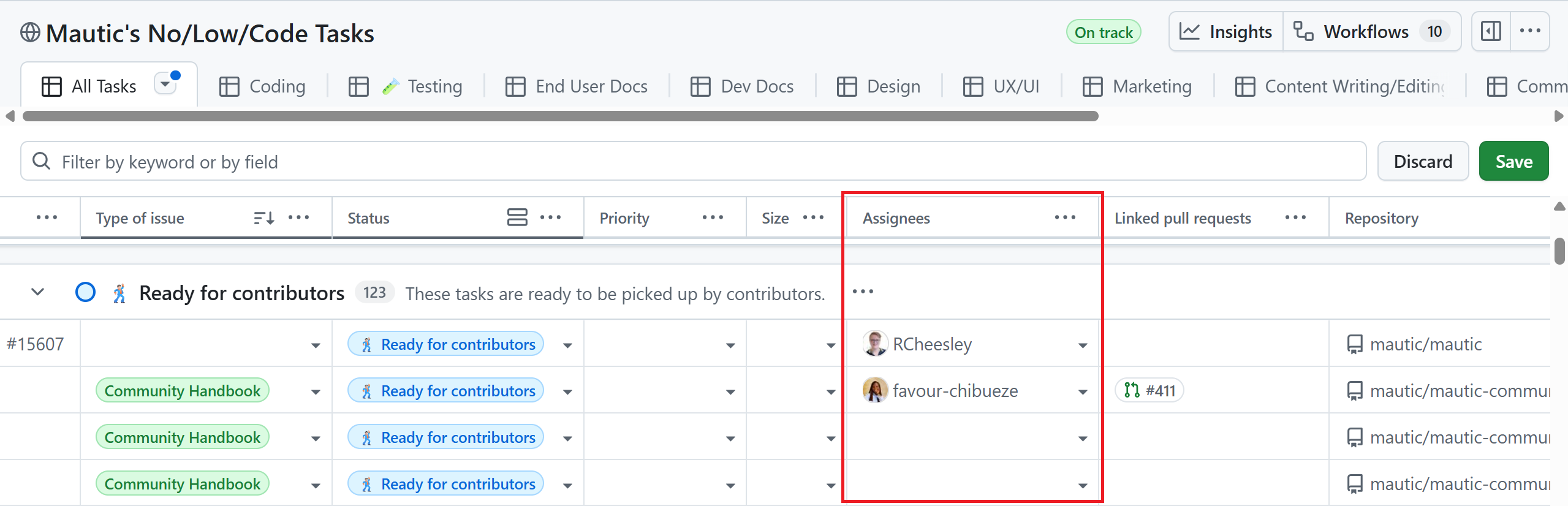Click the Workflows count badge 10
The height and width of the screenshot is (506, 1568).
(1434, 32)
